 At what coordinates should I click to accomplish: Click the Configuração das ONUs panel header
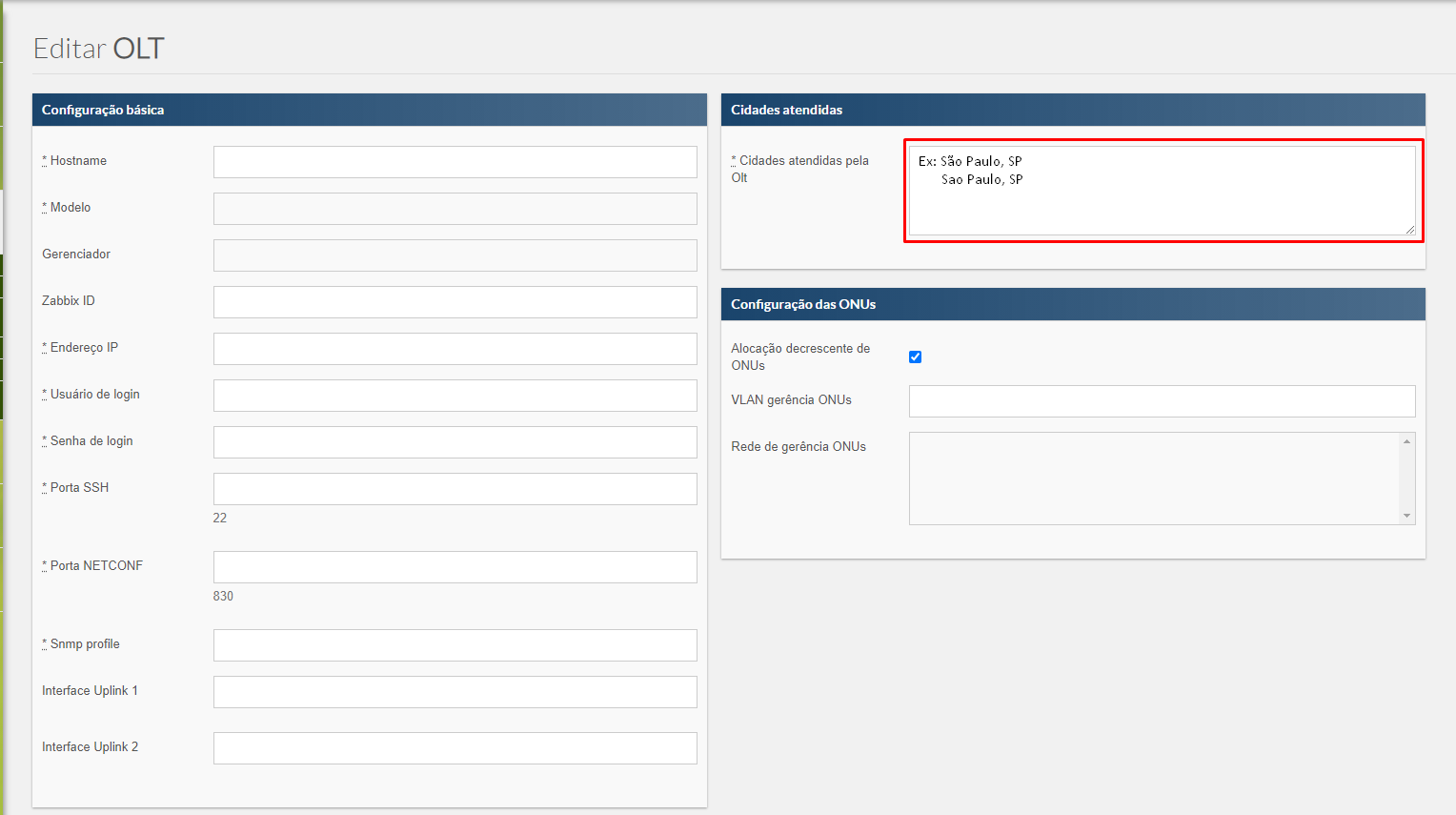tap(1072, 304)
